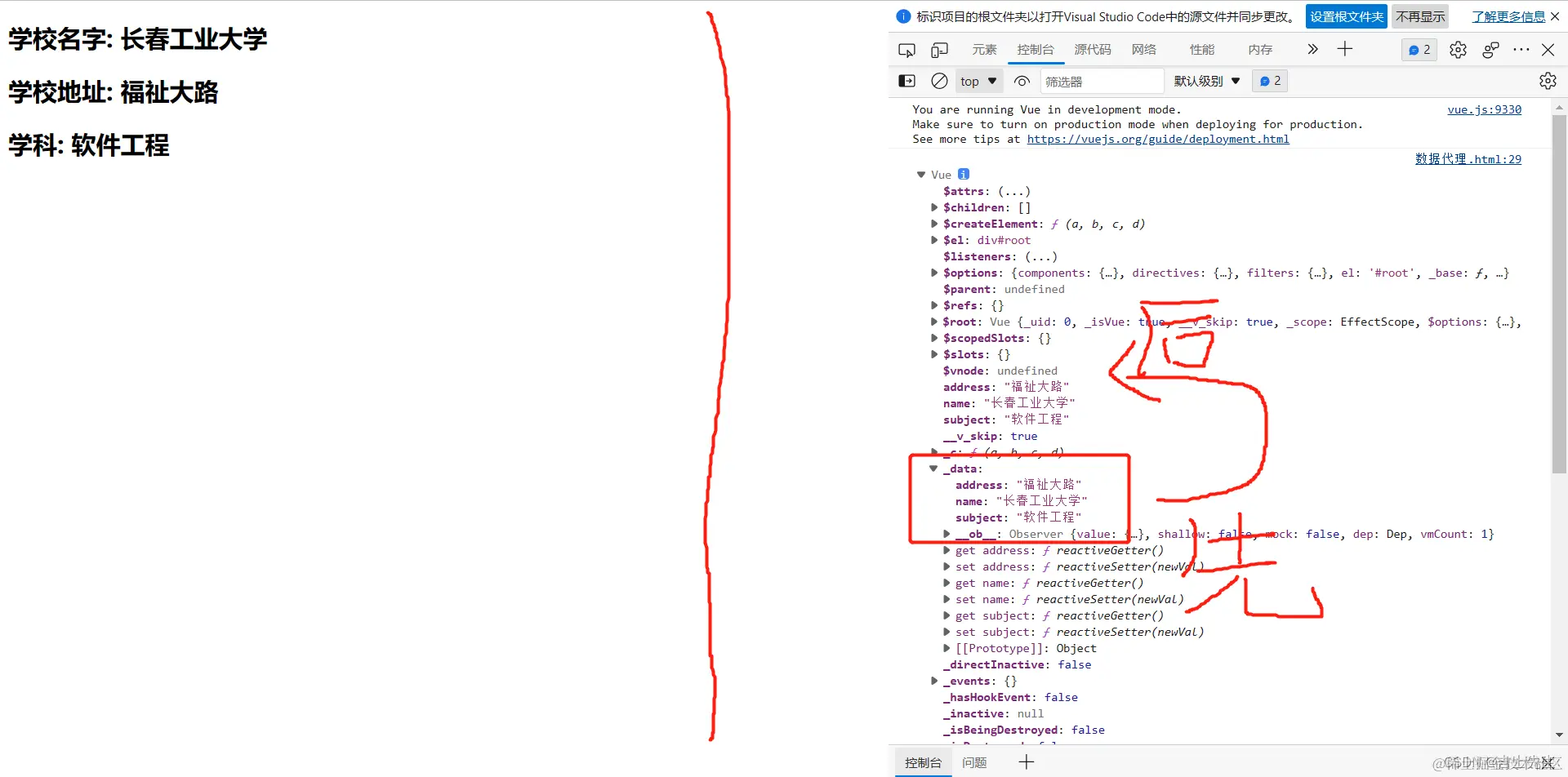Screen dimensions: 1568x777
Task: Select the 问题 drawer tab
Action: pyautogui.click(x=974, y=762)
